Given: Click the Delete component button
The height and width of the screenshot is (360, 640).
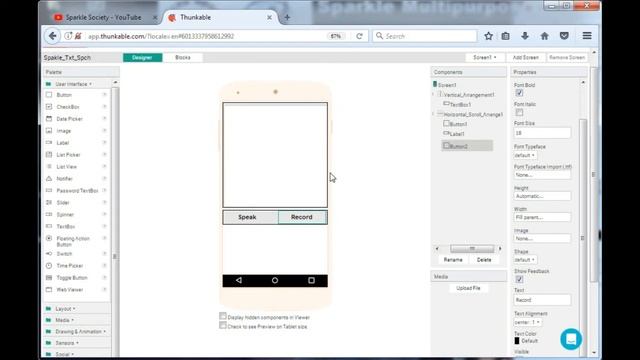Looking at the screenshot, I should pyautogui.click(x=484, y=260).
